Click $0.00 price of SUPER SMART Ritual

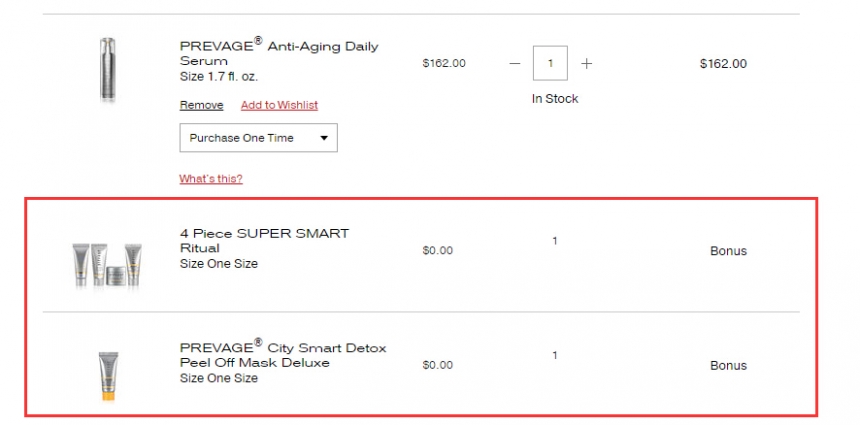[438, 251]
